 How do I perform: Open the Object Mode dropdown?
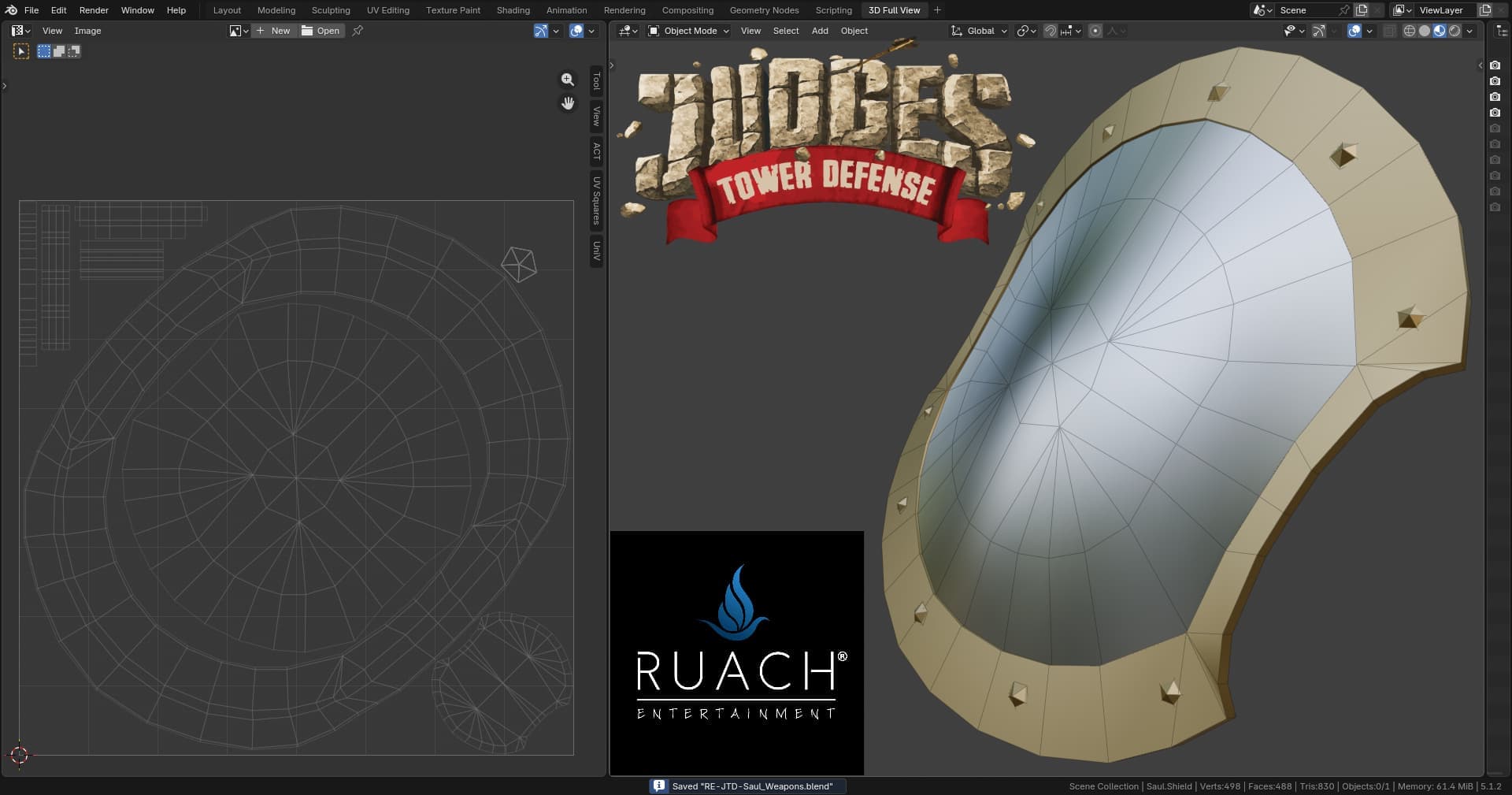pyautogui.click(x=688, y=31)
